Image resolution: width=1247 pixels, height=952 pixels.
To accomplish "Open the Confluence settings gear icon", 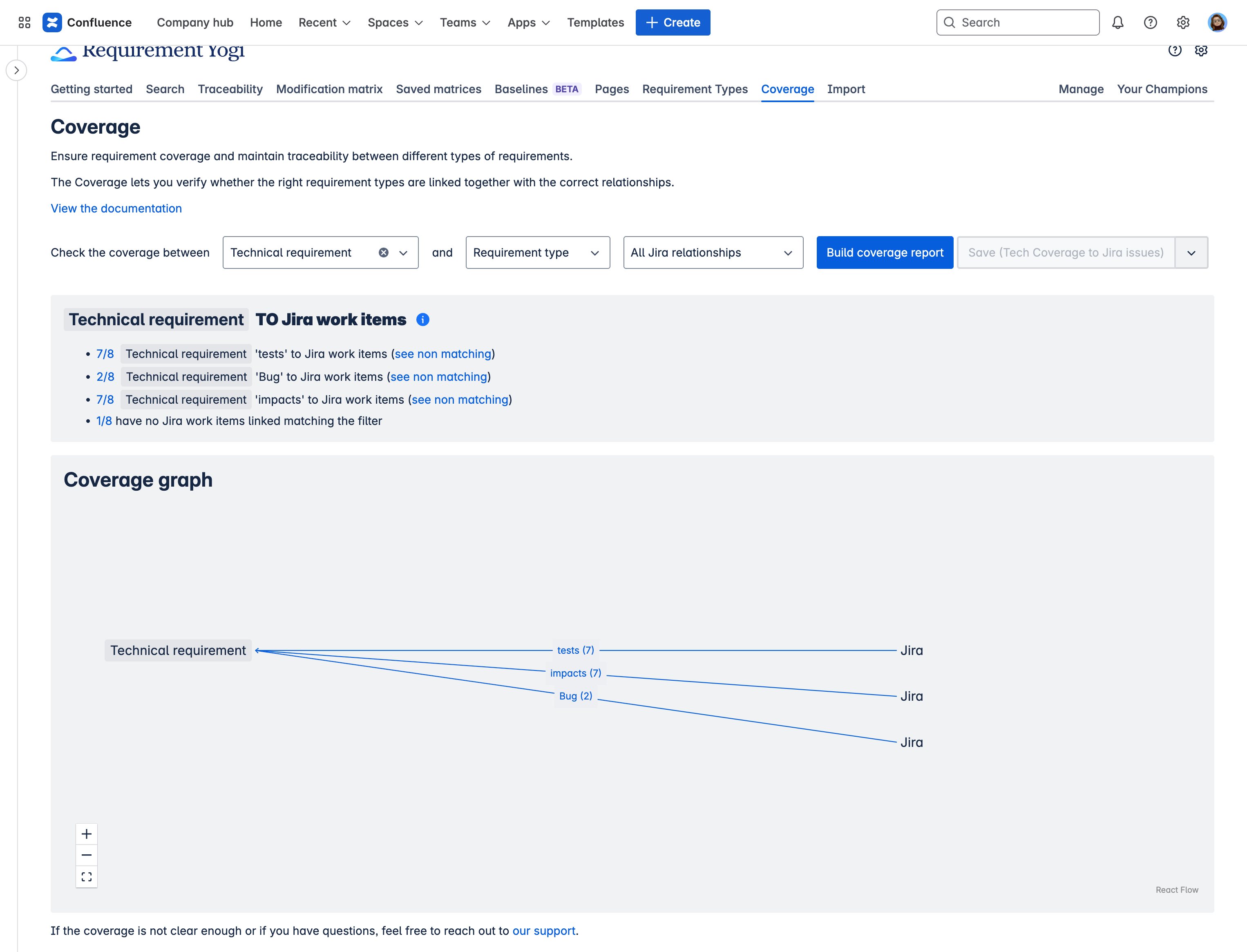I will [1183, 22].
